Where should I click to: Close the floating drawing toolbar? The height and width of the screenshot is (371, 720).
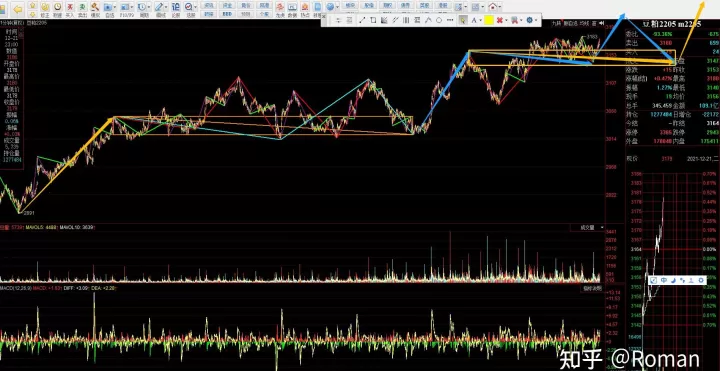point(324,16)
